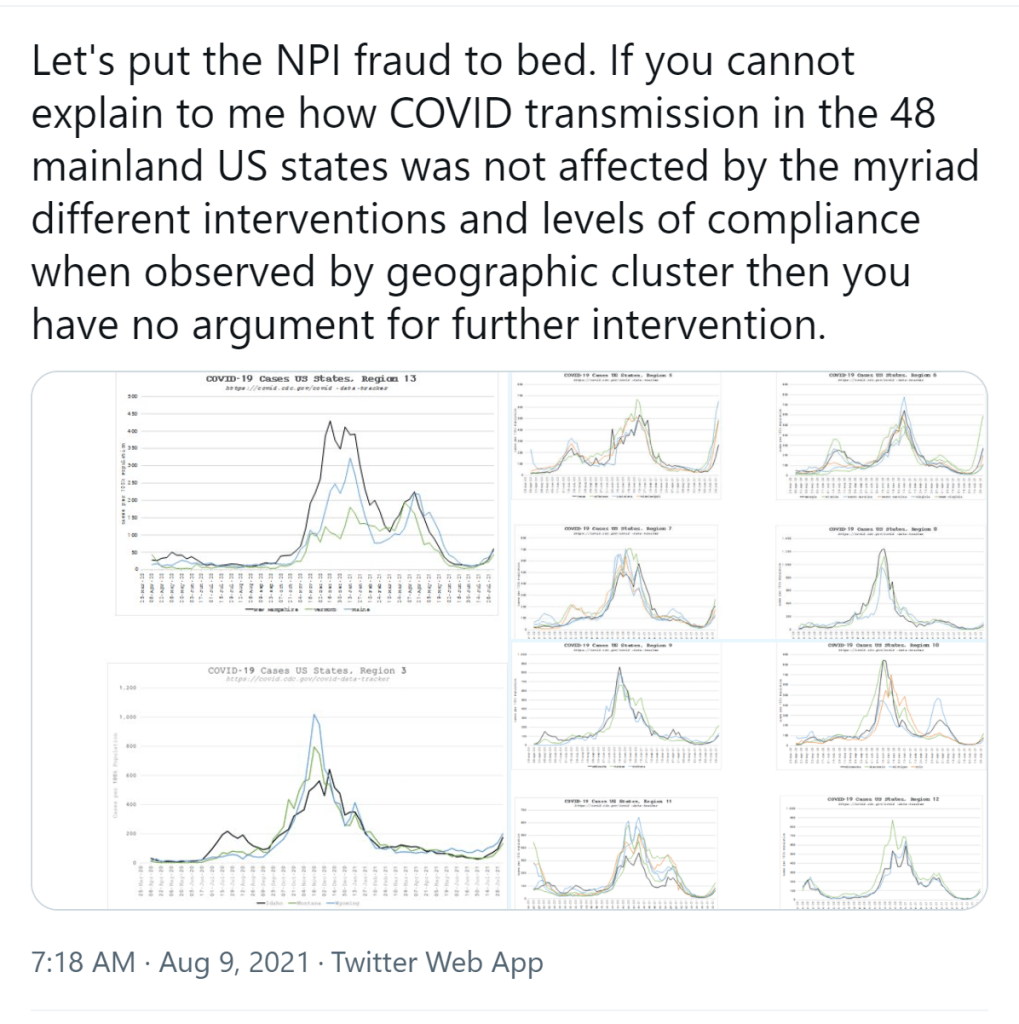Viewport: 1019px width, 1024px height.
Task: Click the Region 13 chart title text
Action: [x=310, y=379]
